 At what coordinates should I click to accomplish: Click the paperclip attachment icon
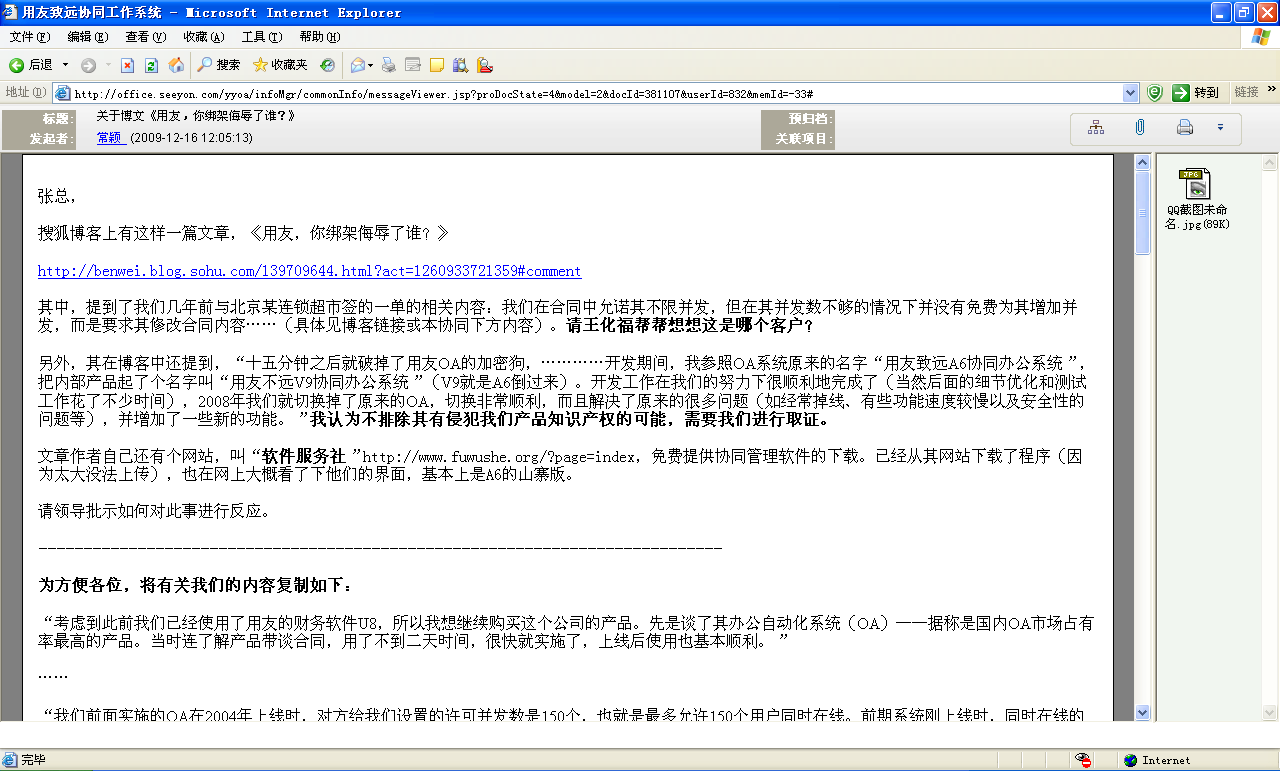(x=1139, y=127)
